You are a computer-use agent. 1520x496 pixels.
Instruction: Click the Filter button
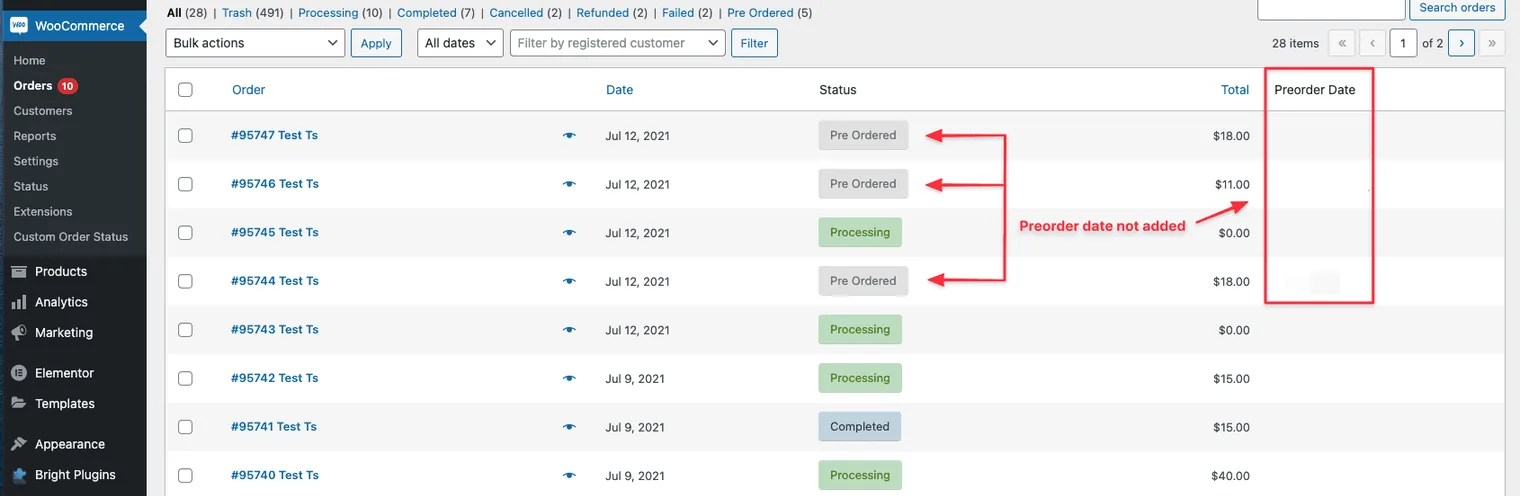pos(754,43)
